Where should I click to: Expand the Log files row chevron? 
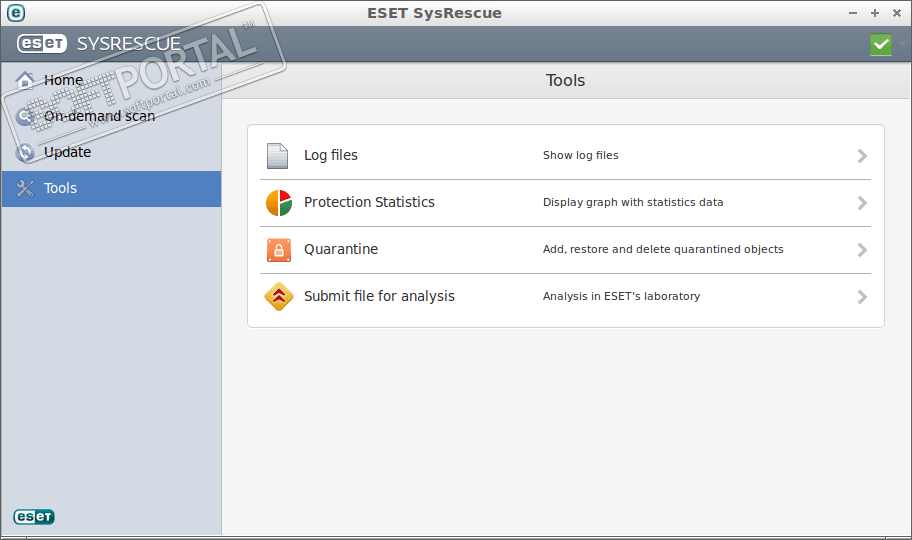point(862,156)
